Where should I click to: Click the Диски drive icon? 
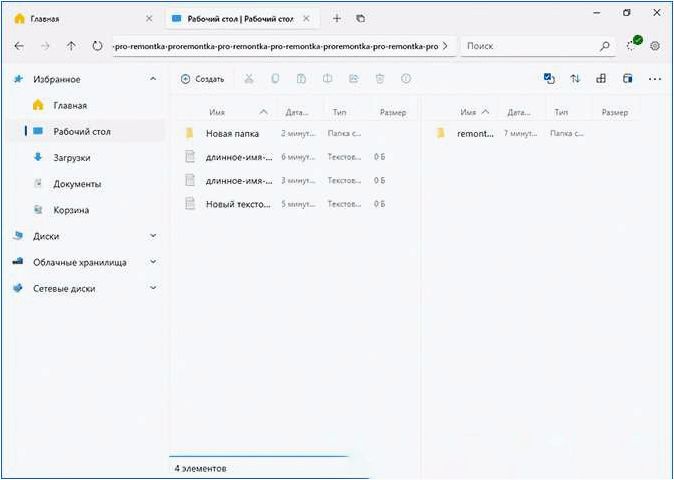18,235
